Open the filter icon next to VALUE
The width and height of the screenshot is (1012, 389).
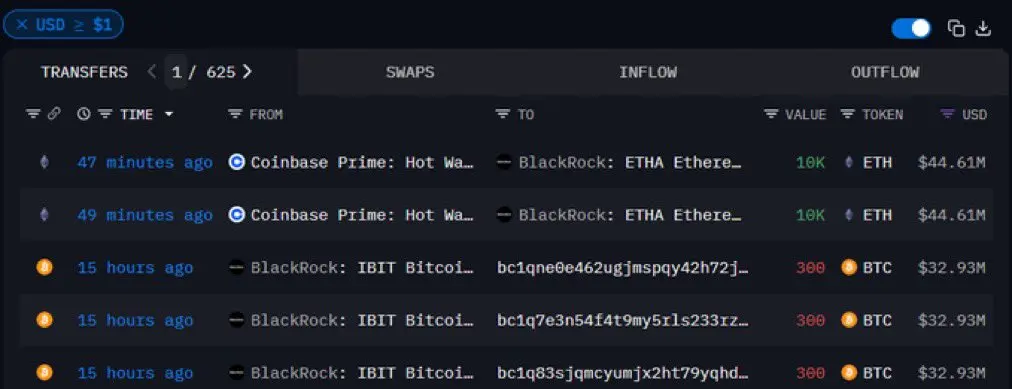click(x=771, y=114)
